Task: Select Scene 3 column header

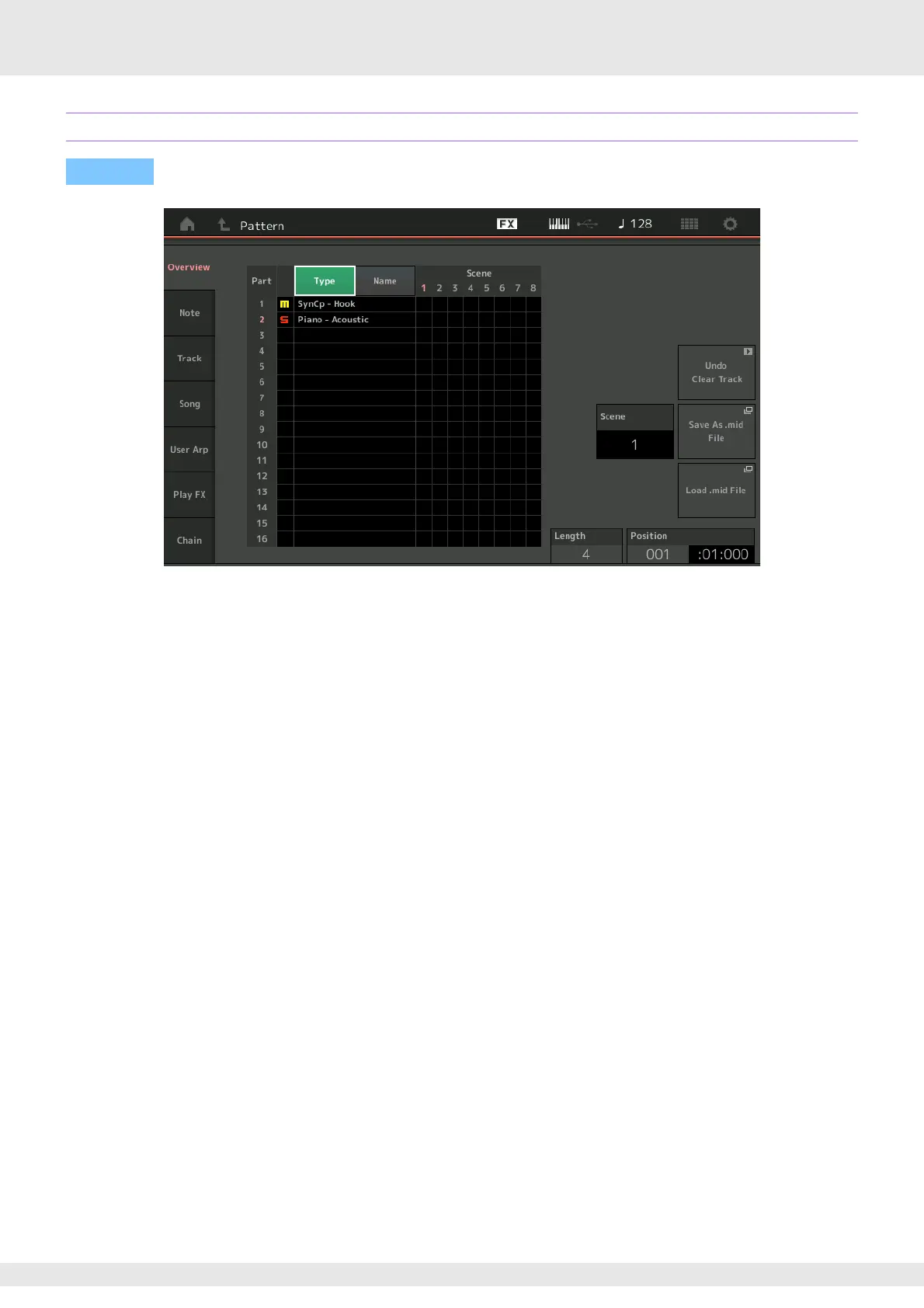Action: [455, 288]
